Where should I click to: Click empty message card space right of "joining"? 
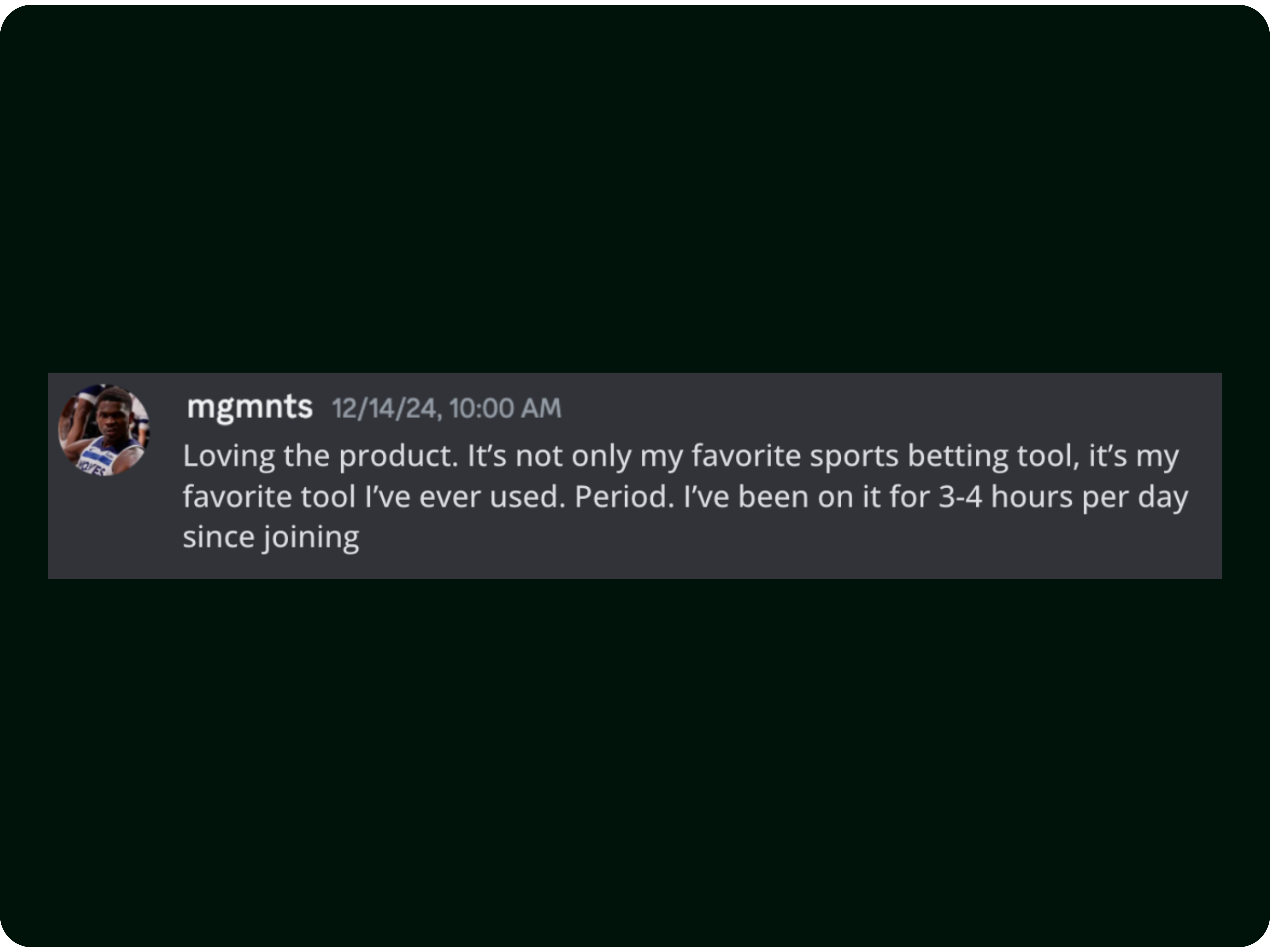coord(746,539)
